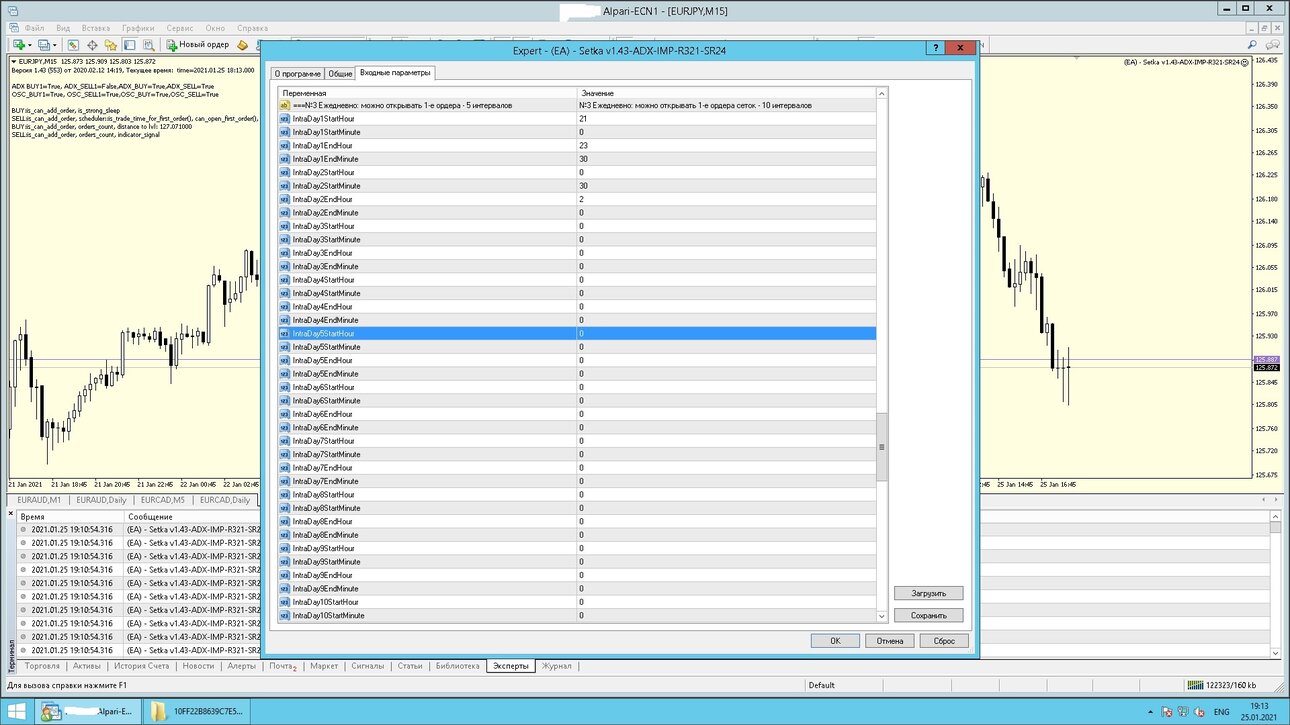The image size is (1290, 725).
Task: Click the MetaEditor icon after Новый ордер
Action: pyautogui.click(x=243, y=45)
